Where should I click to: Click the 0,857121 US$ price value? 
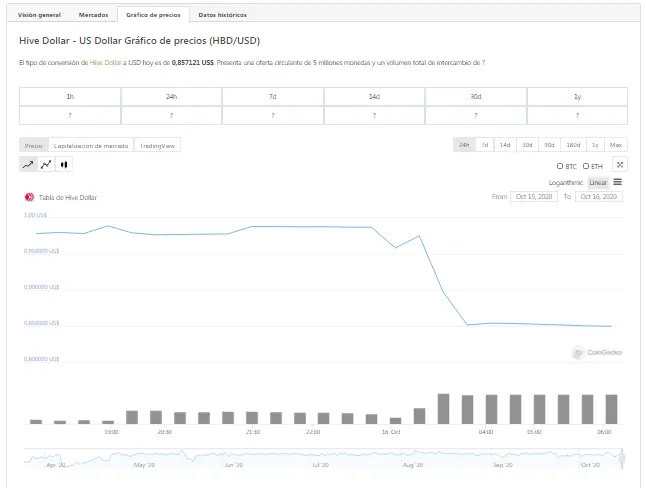[192, 63]
